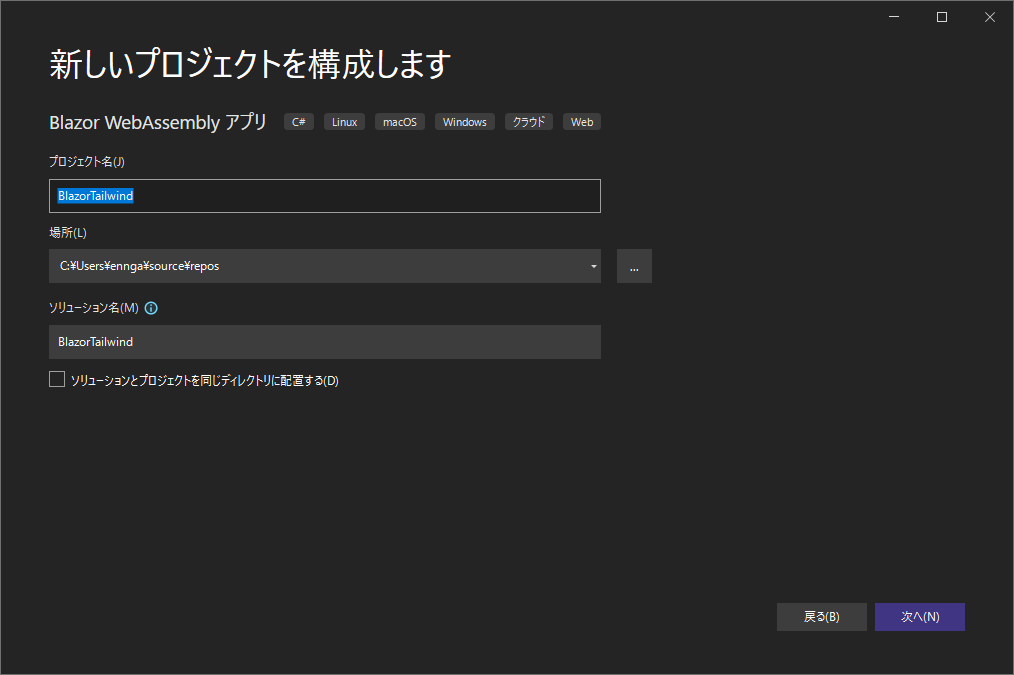Minimize the dialog window
This screenshot has height=675, width=1014.
pyautogui.click(x=893, y=16)
